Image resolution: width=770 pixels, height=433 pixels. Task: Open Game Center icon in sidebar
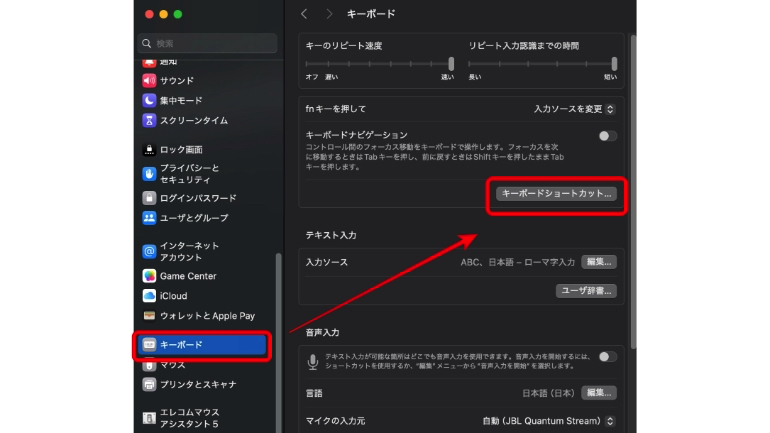point(149,276)
